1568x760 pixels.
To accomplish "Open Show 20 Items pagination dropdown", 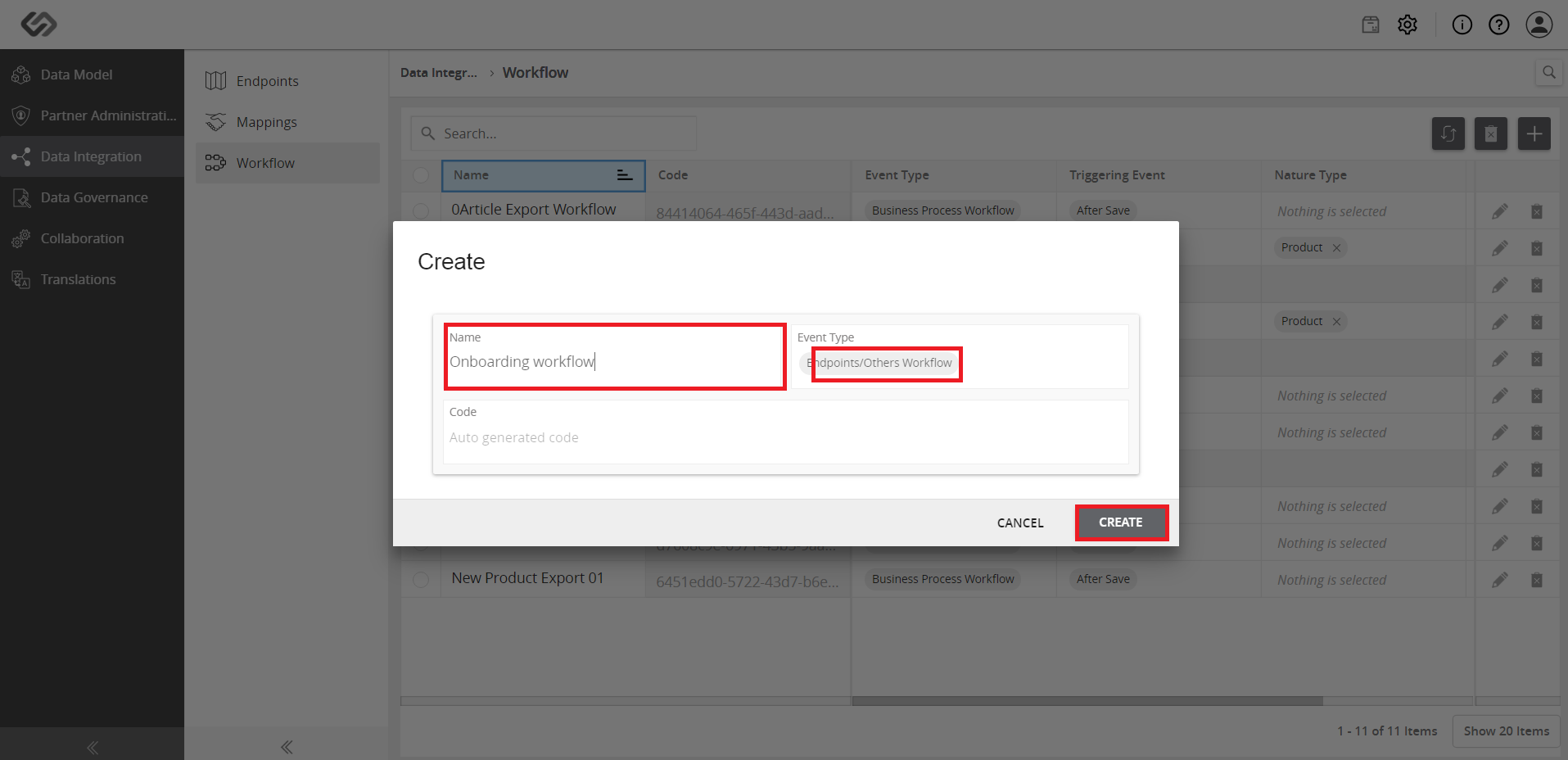I will [x=1506, y=731].
